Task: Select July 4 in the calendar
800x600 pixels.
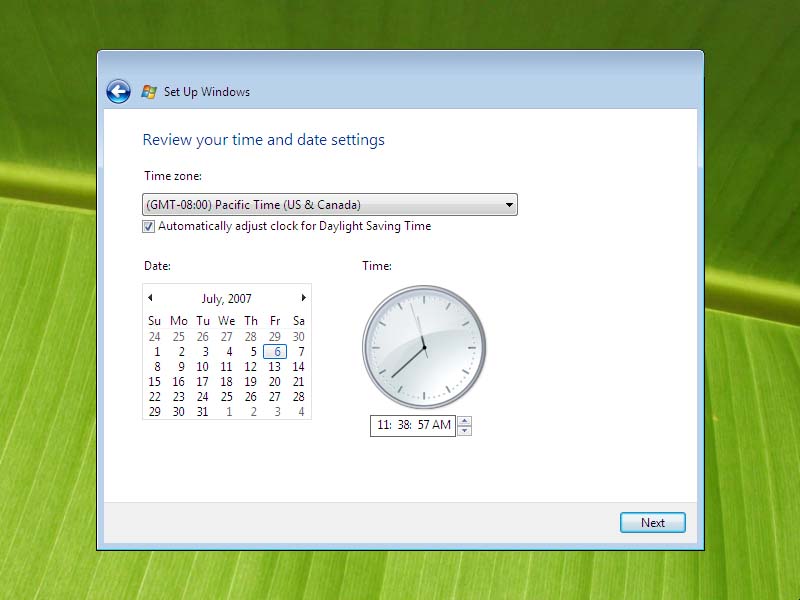Action: click(x=229, y=352)
